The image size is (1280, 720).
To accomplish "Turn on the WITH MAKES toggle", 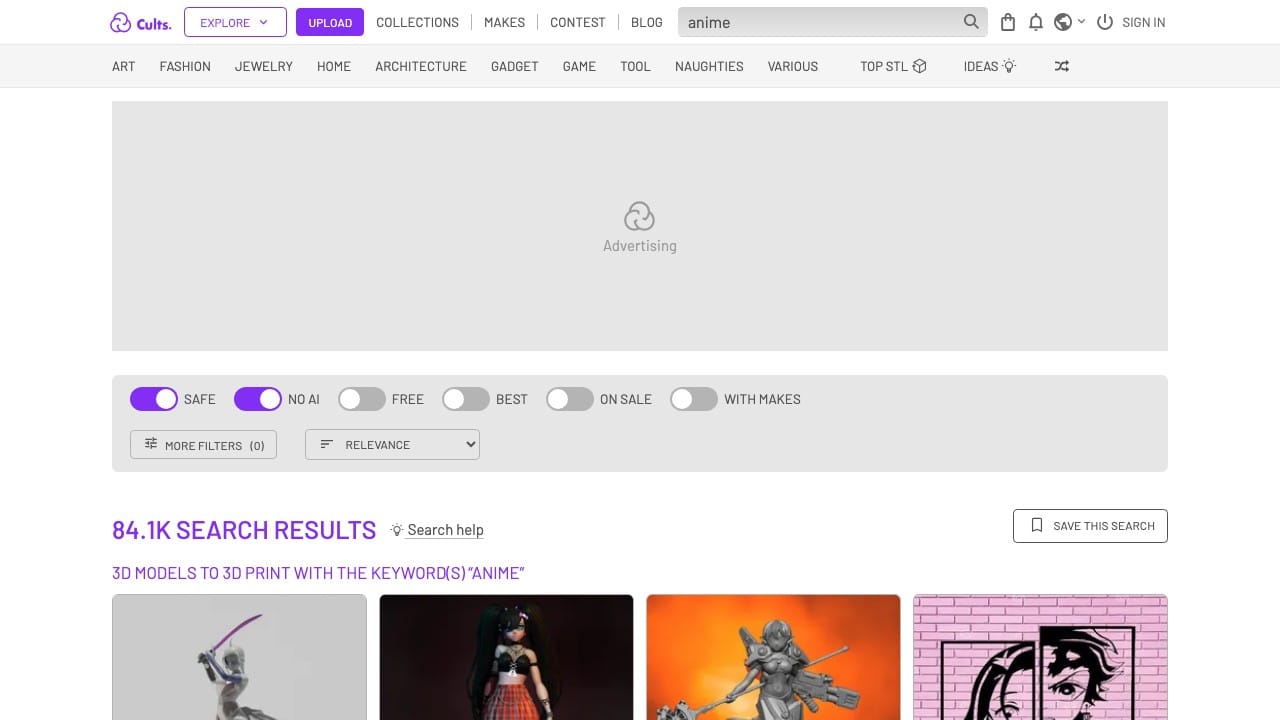I will 693,399.
